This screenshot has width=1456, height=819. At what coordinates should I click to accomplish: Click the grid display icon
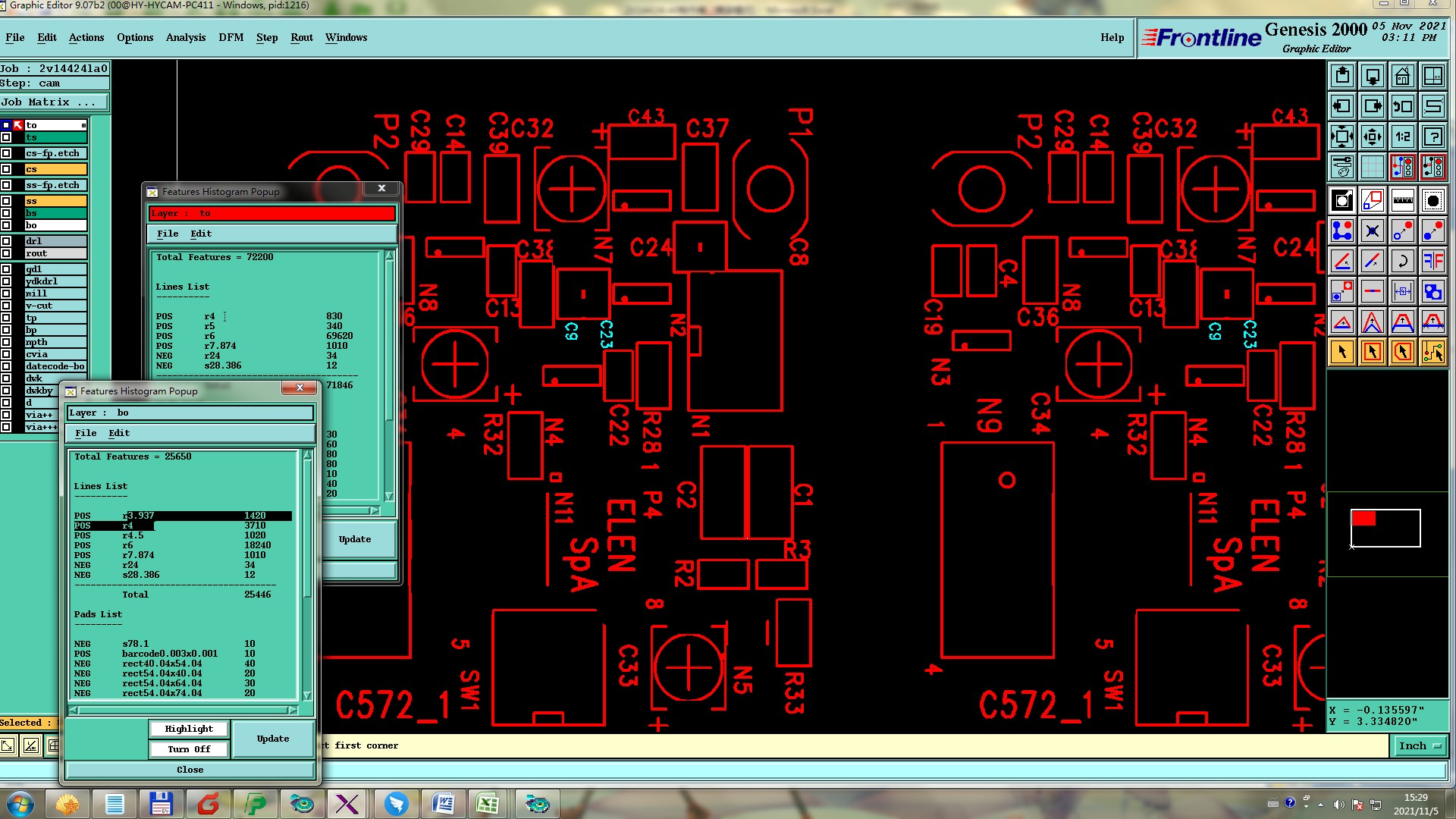(1372, 166)
